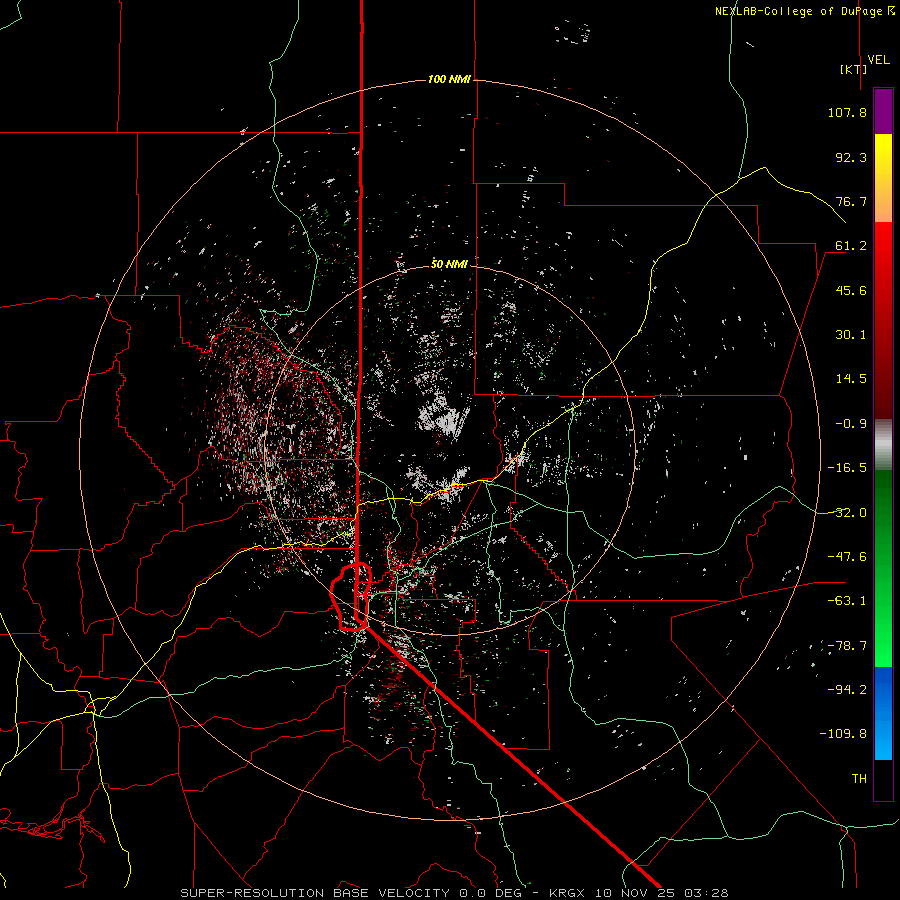Click the red warning polygon near the radar center
The image size is (900, 900).
[351, 596]
